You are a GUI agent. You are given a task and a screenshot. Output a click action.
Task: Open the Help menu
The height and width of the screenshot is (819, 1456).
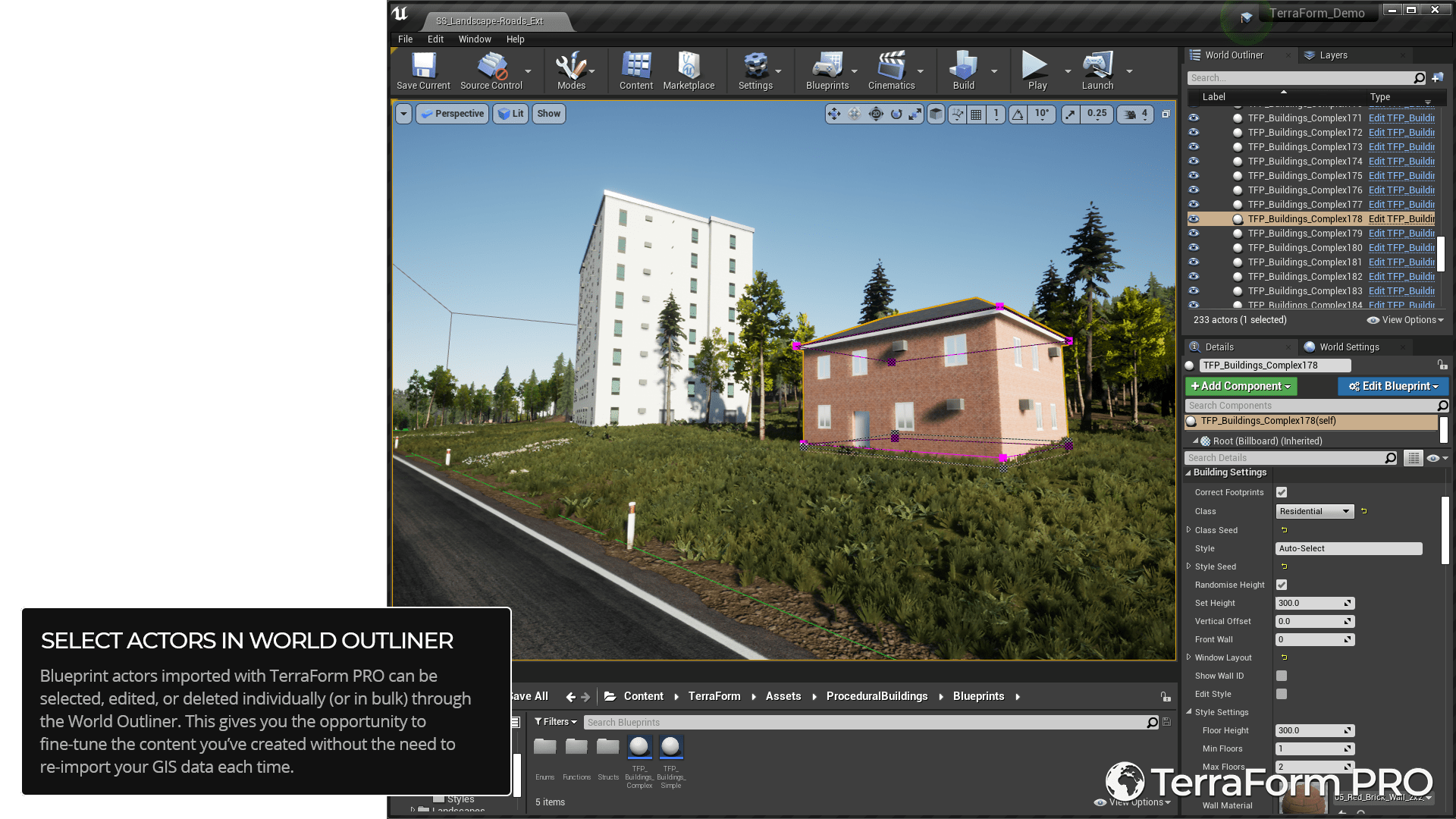[516, 39]
